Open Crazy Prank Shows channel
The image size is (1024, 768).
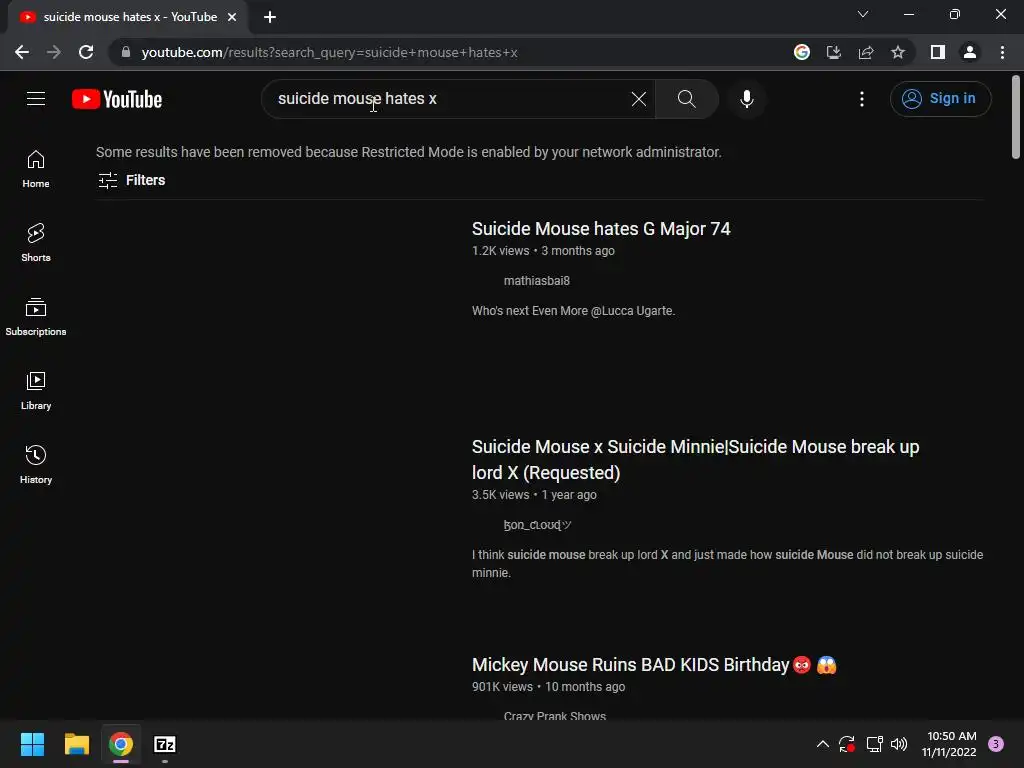[554, 716]
